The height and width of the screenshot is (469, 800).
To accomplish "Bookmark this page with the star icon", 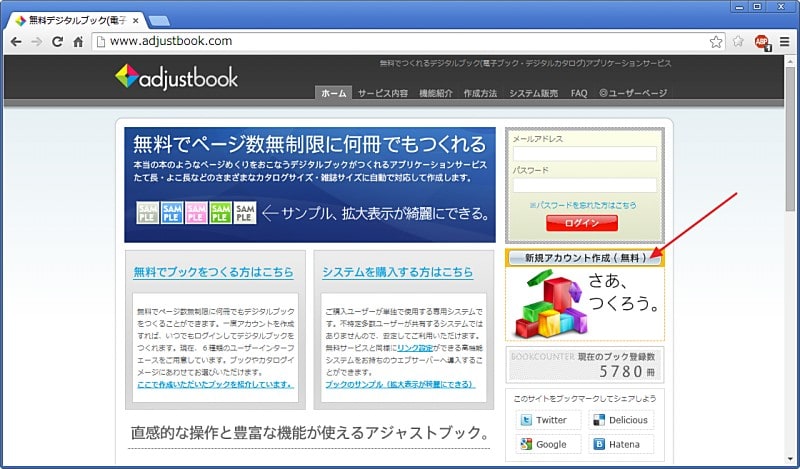I will [x=716, y=42].
